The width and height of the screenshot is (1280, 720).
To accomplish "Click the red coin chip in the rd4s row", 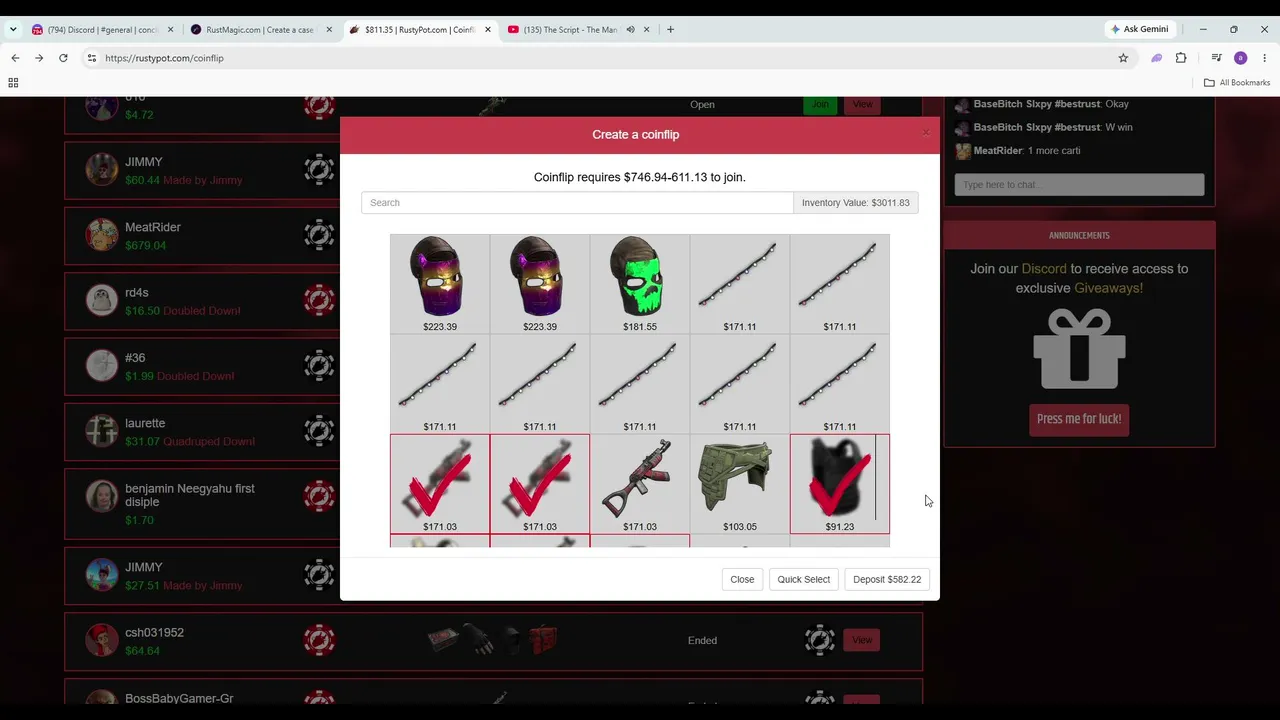I will point(319,300).
